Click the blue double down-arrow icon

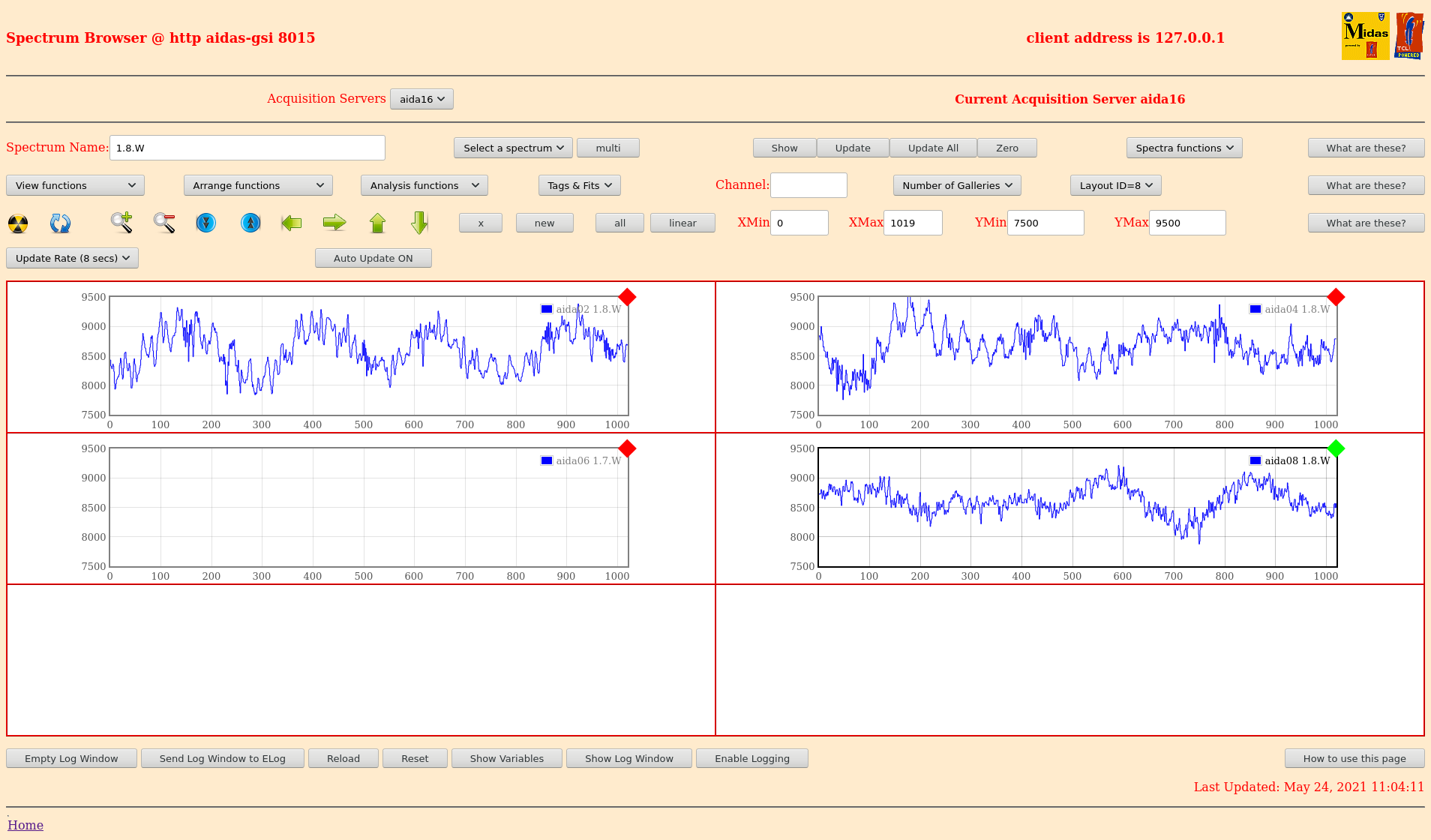tap(205, 223)
